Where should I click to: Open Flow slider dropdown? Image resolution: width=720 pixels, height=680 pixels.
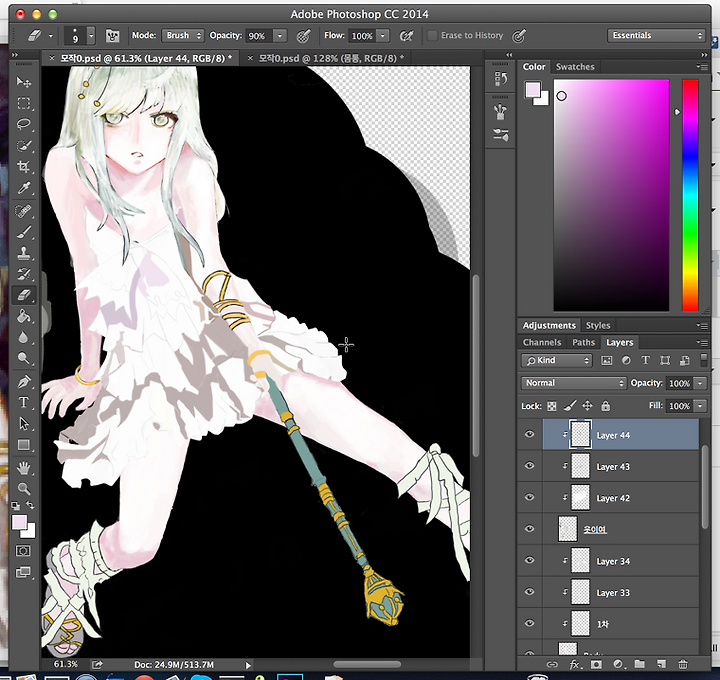pos(382,36)
